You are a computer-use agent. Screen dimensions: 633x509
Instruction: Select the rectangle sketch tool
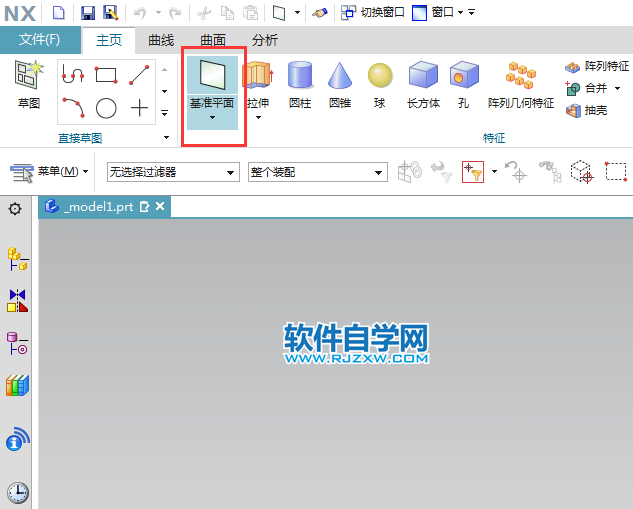coord(106,75)
